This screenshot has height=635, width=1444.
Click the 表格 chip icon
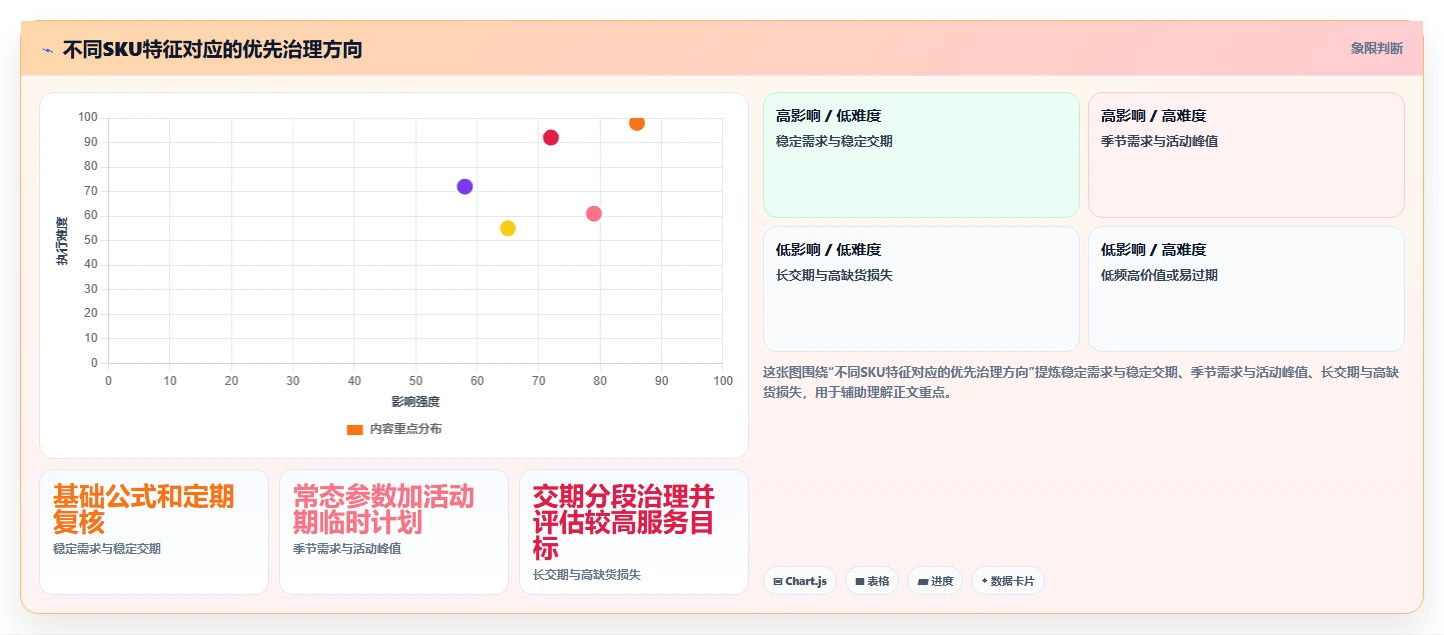pyautogui.click(x=860, y=581)
